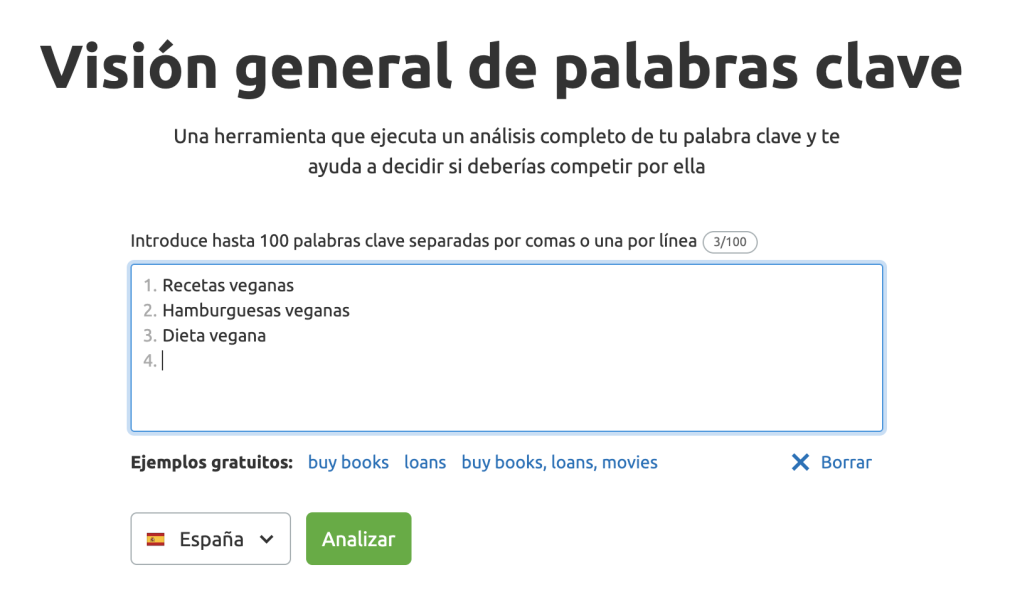The width and height of the screenshot is (1010, 614).
Task: Click the Spain flag icon
Action: tap(155, 539)
